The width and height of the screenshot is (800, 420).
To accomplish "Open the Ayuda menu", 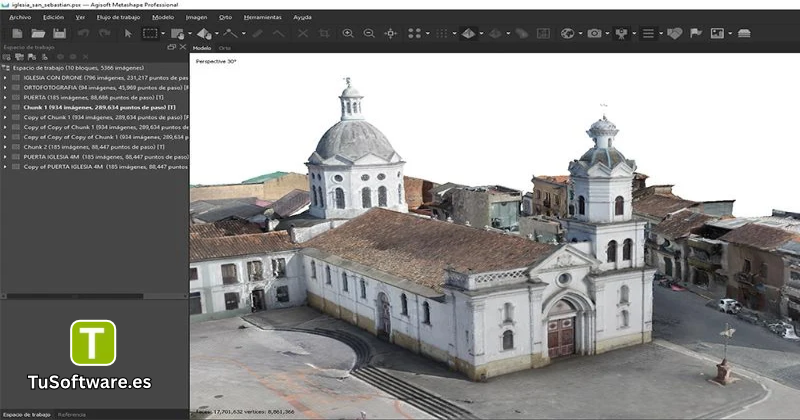I will pos(302,17).
